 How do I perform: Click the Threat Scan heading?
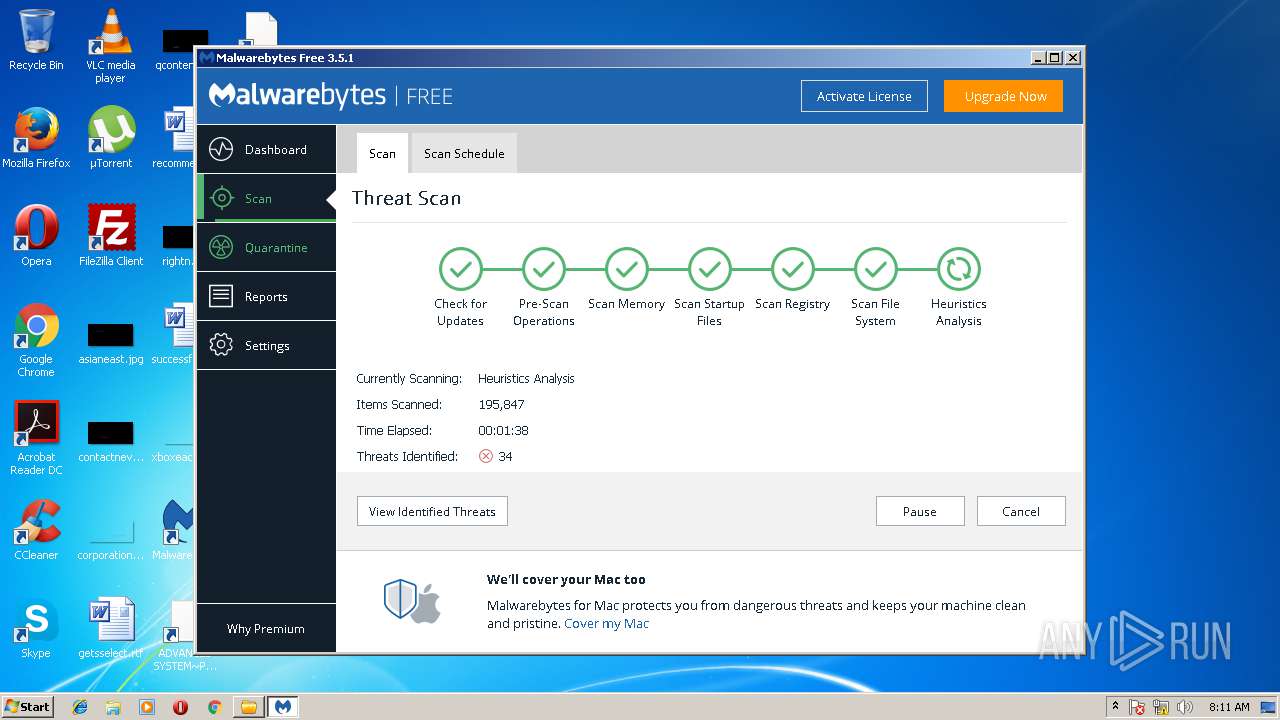coord(406,198)
